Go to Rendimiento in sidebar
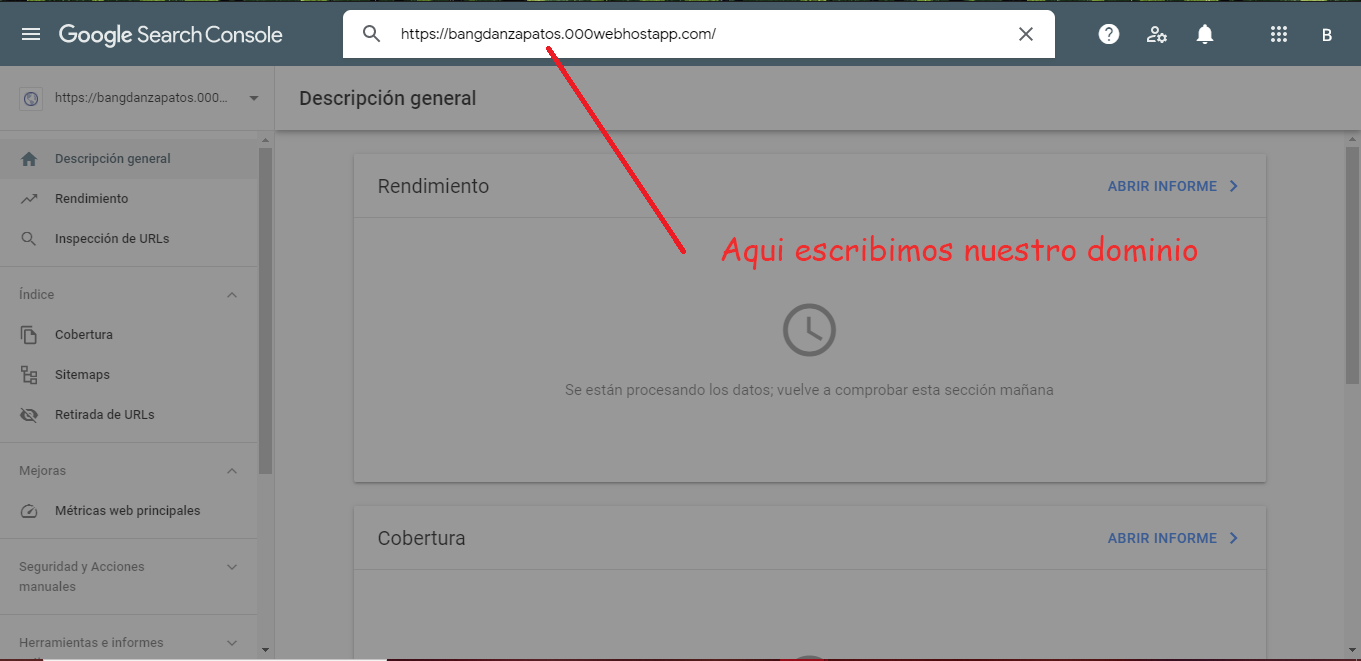Screen dimensions: 1361x661 91,199
